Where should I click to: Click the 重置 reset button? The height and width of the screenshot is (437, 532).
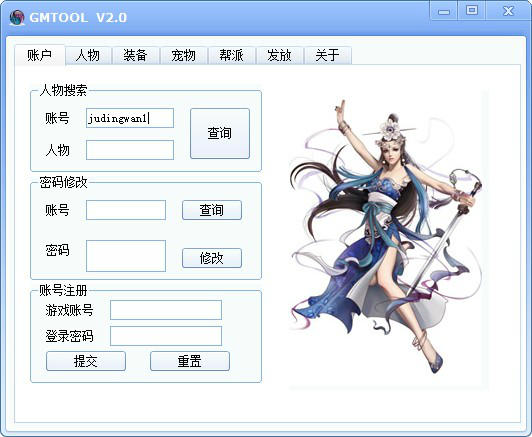[190, 361]
